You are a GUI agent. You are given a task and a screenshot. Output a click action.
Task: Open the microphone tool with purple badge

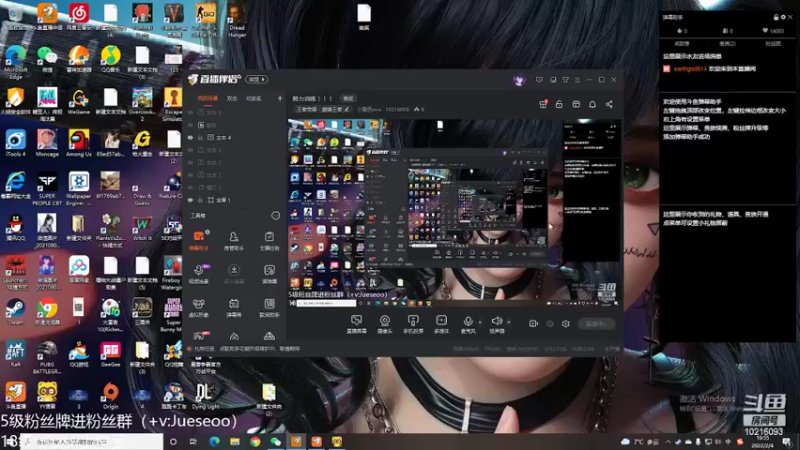tap(198, 273)
